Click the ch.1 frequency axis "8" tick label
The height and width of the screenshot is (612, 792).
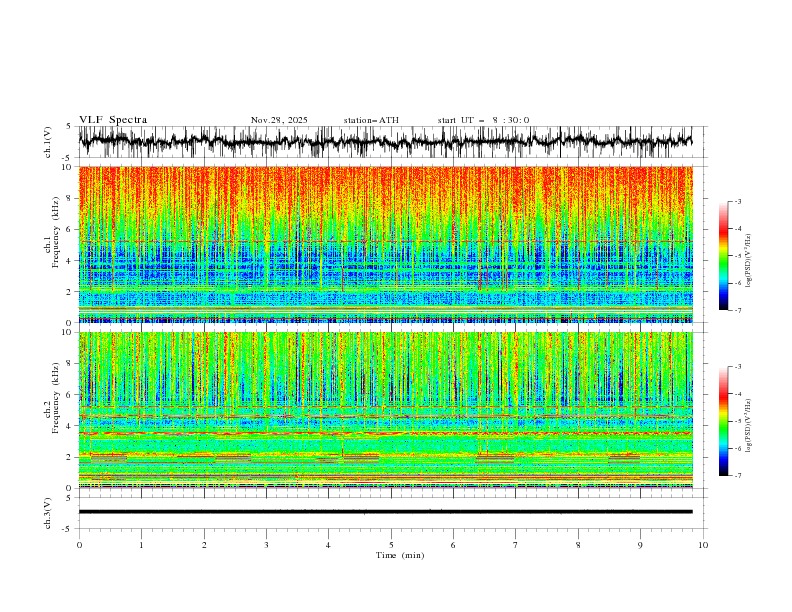70,198
